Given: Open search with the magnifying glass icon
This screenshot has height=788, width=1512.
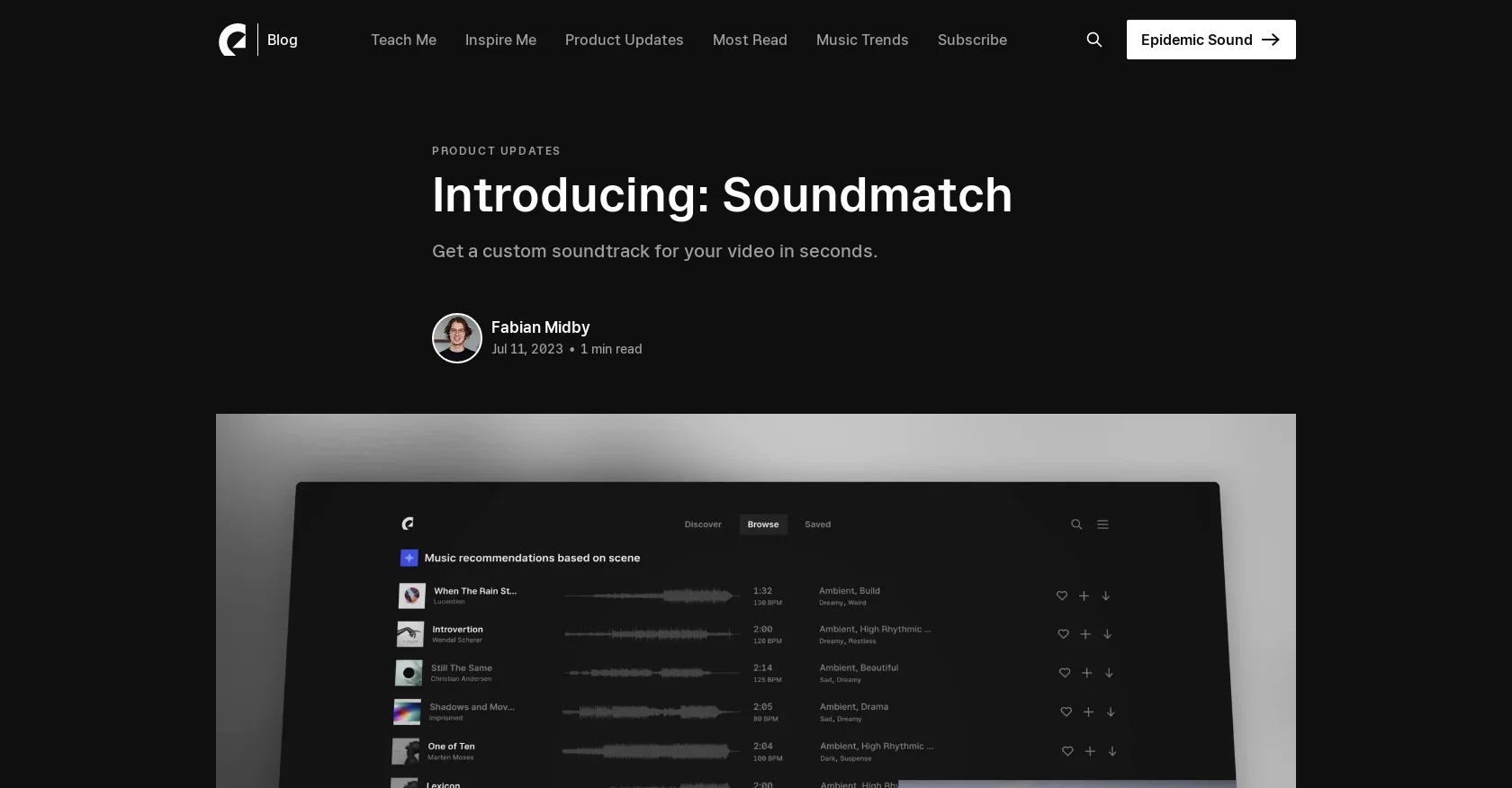Looking at the screenshot, I should click(1094, 40).
